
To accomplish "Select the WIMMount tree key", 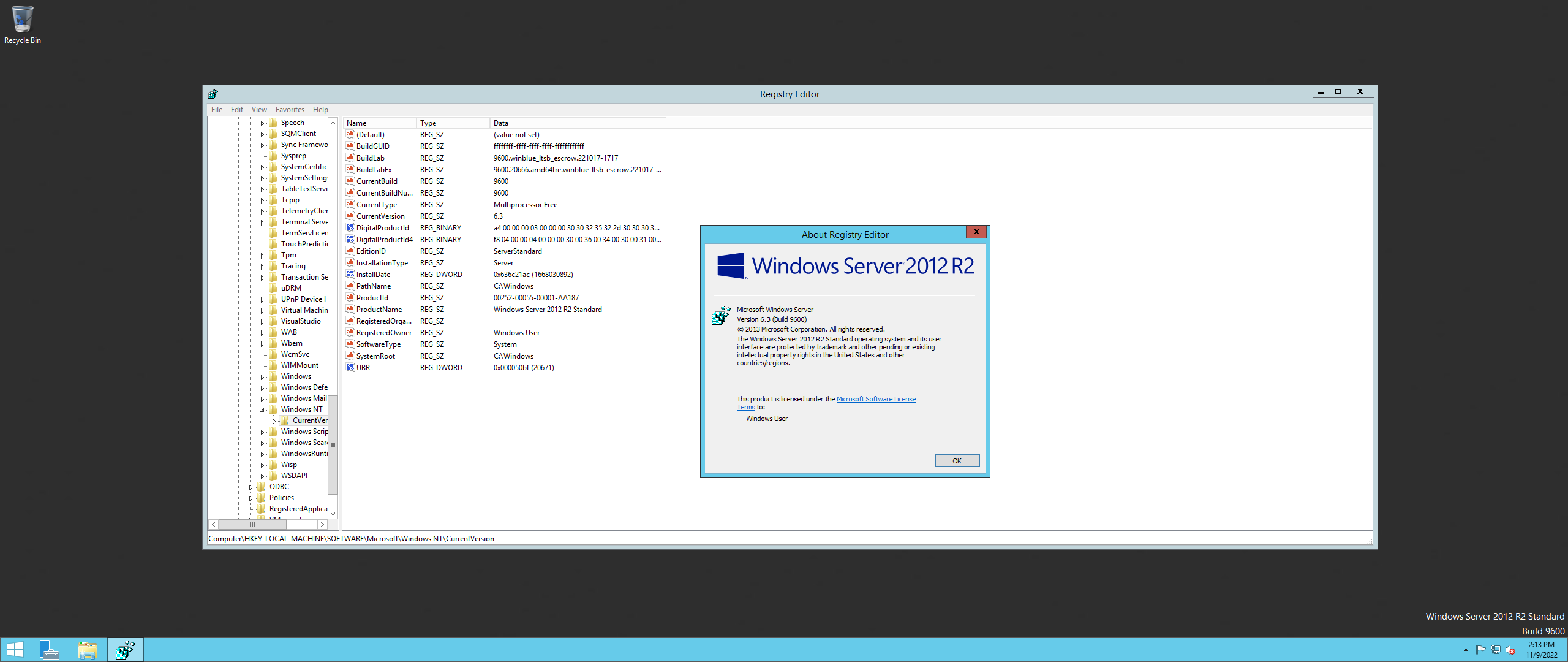I will [300, 365].
